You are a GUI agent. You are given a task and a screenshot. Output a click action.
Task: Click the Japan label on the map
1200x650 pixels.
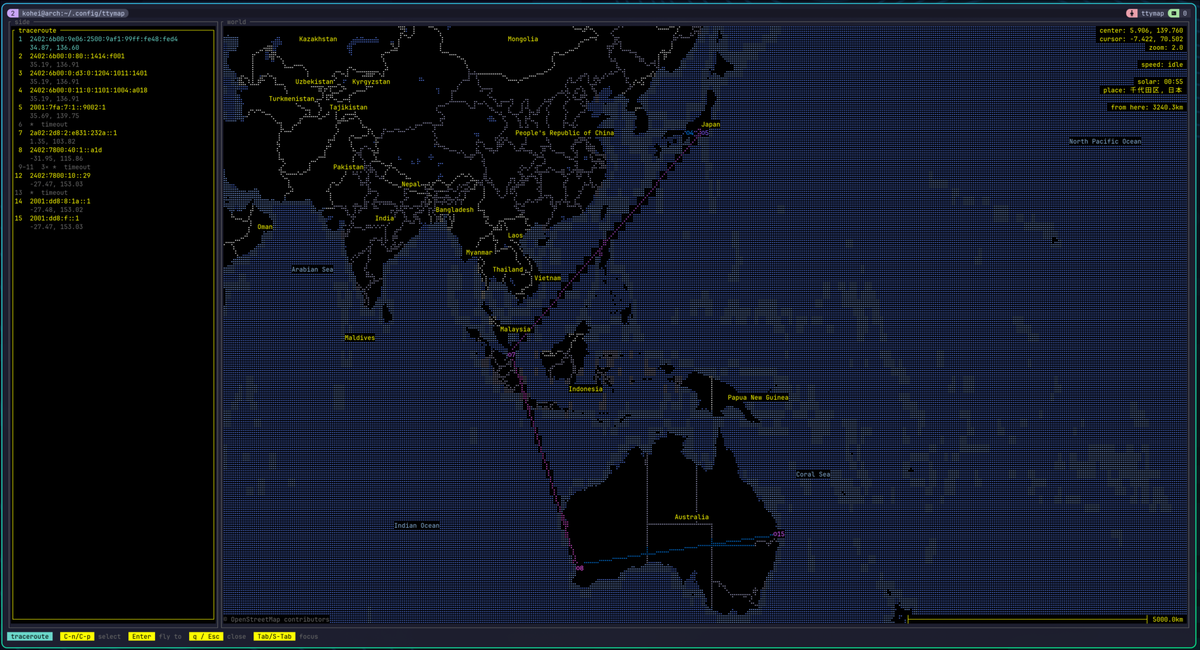[x=711, y=125]
